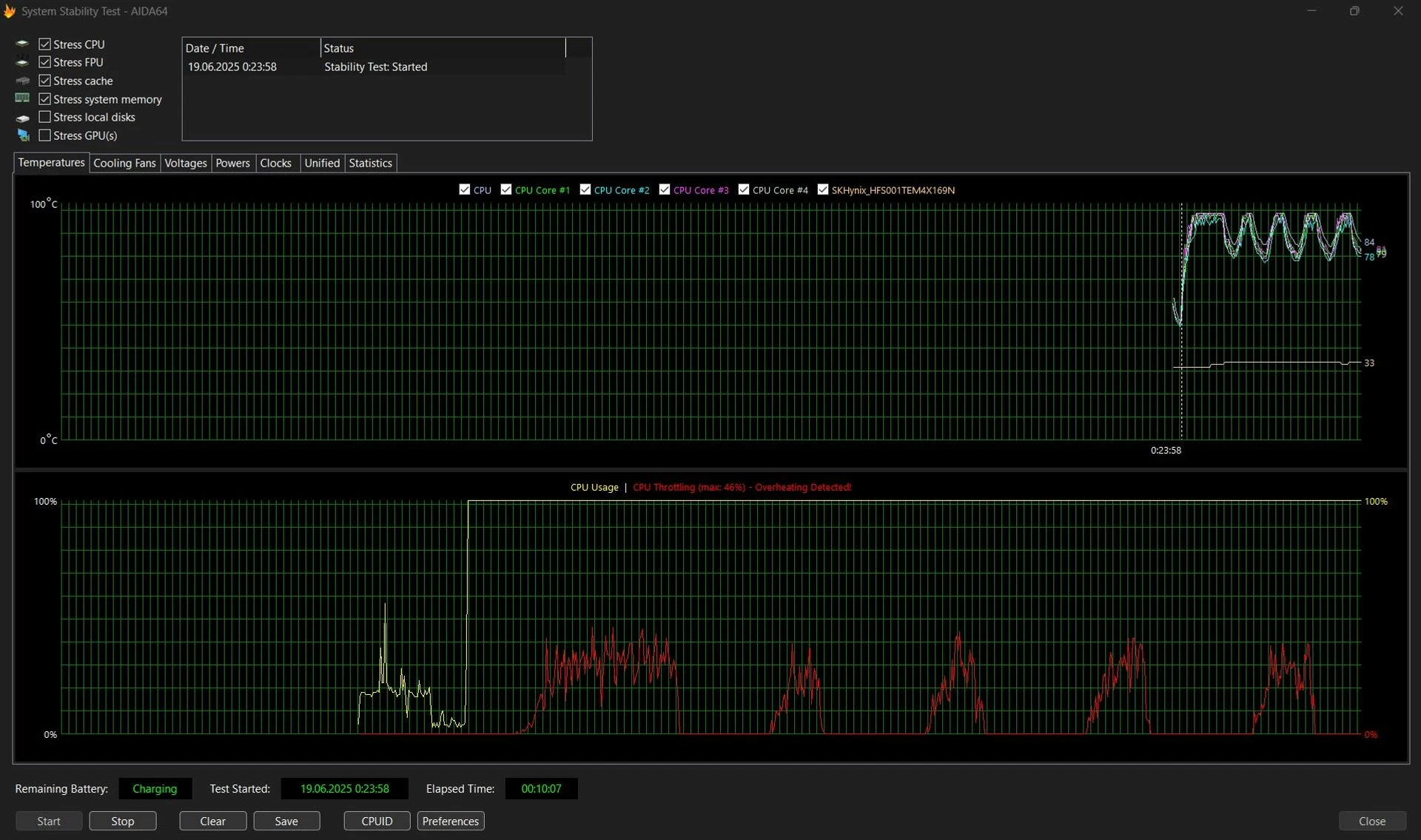Click the cache chip icon beside Stress cache
Viewport: 1421px width, 840px height.
coord(23,81)
